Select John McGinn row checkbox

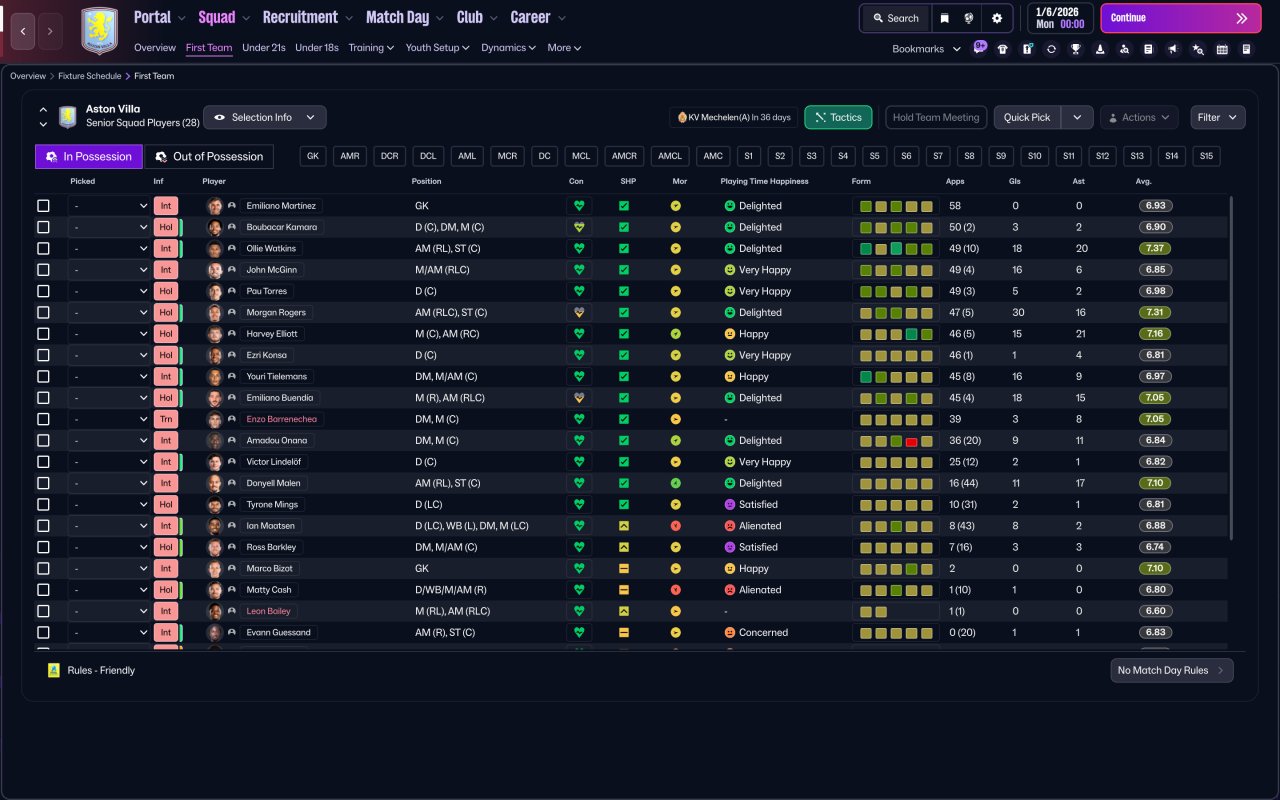pyautogui.click(x=43, y=270)
